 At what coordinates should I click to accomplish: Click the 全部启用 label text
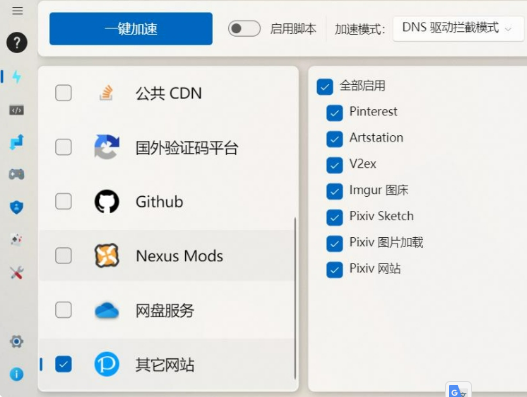coord(362,86)
